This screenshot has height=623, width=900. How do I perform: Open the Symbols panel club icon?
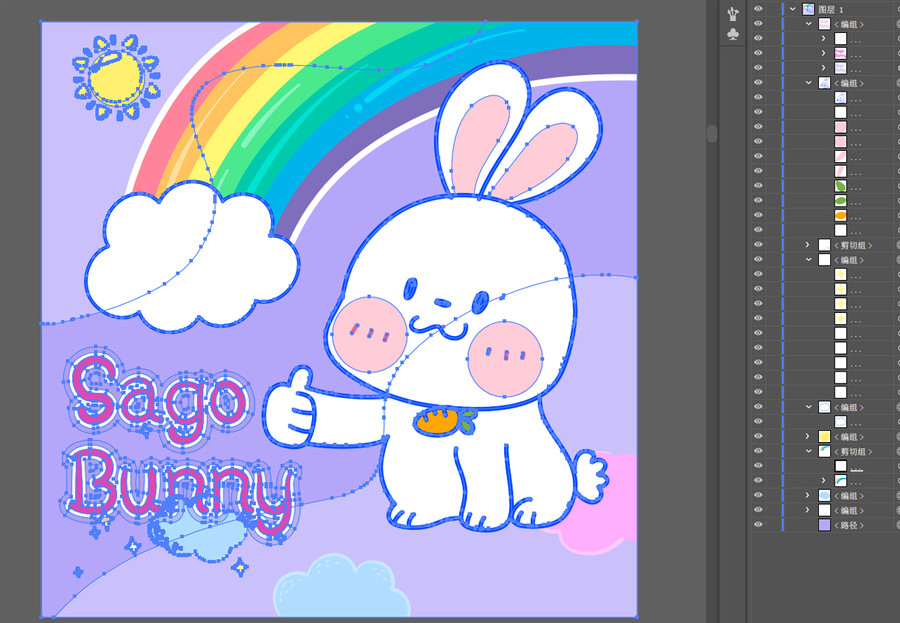pos(733,34)
